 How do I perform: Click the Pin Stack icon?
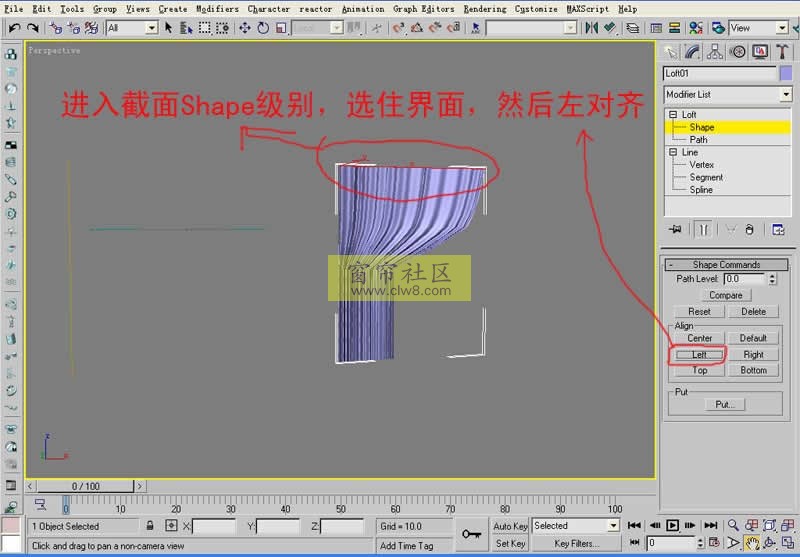[675, 230]
